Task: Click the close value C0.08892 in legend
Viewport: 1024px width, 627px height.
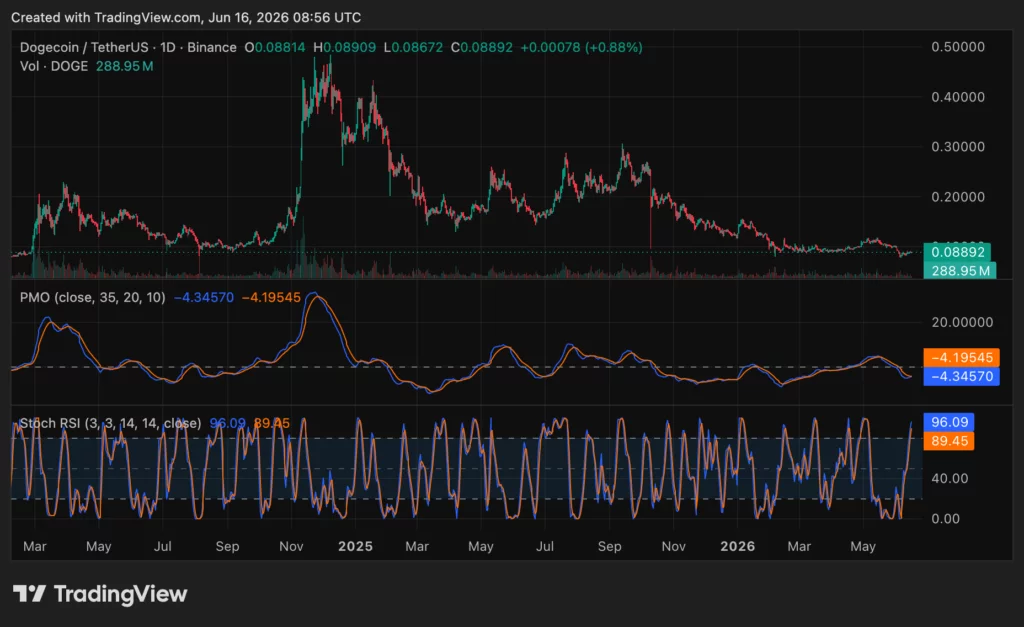Action: tap(482, 48)
